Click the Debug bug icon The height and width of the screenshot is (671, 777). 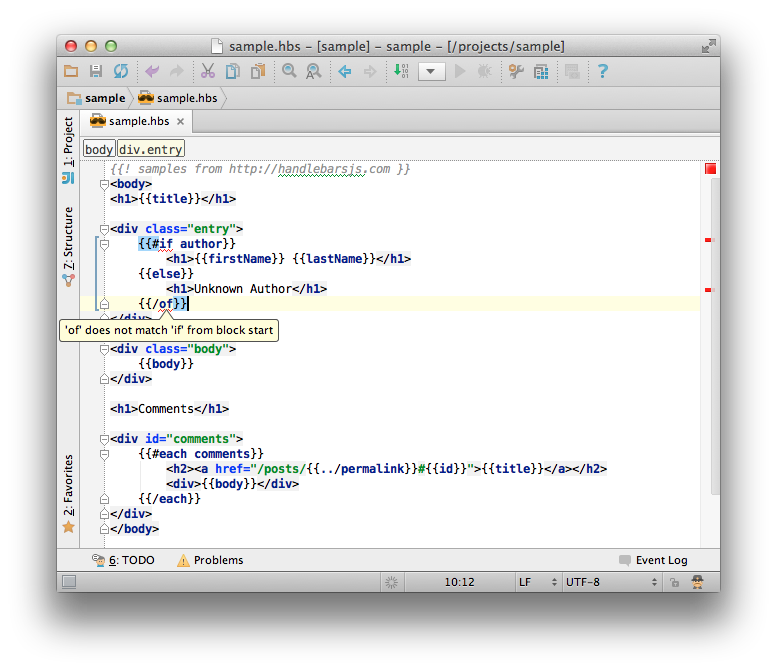click(484, 71)
